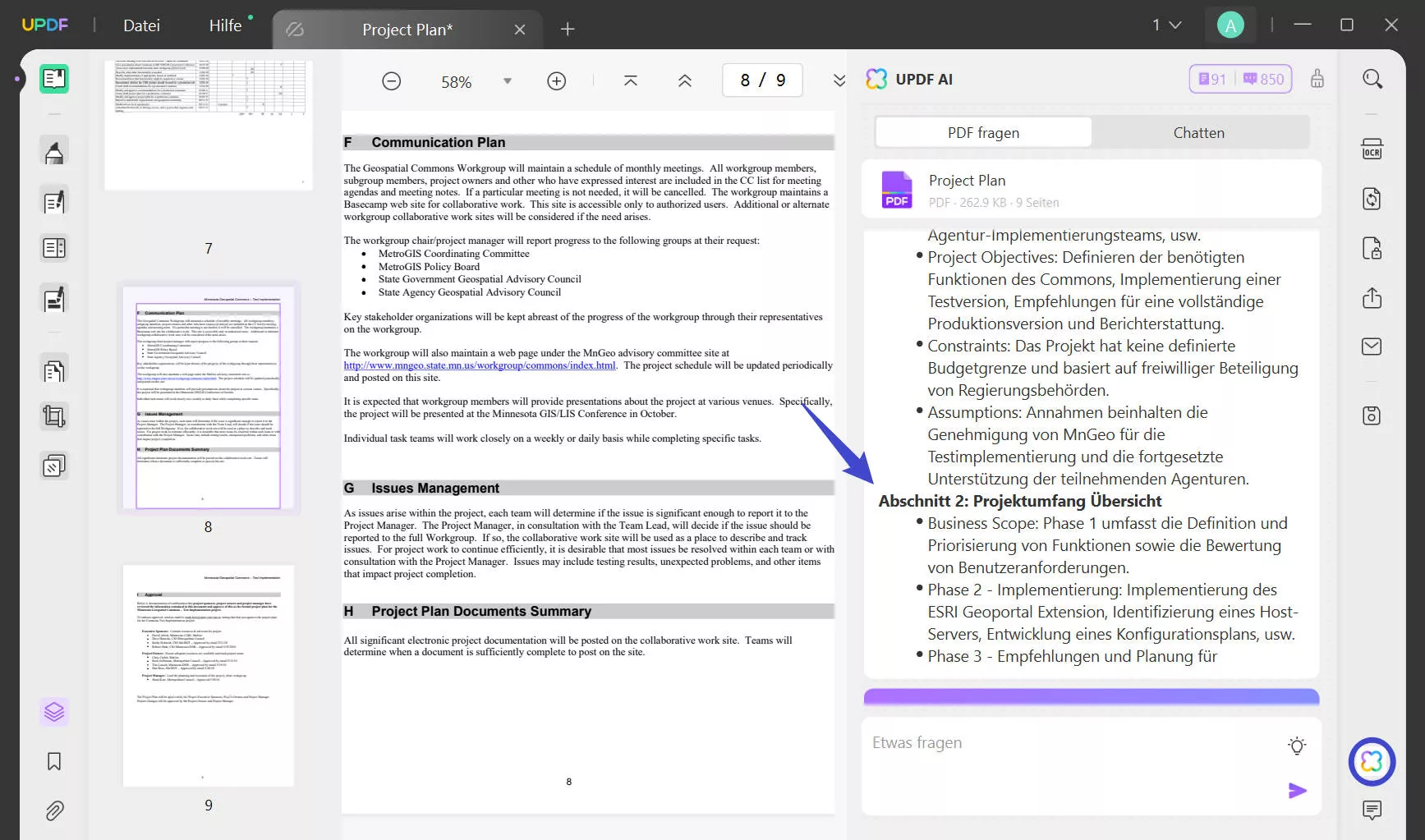Toggle the AI prompt suggestion lamp icon

1298,746
